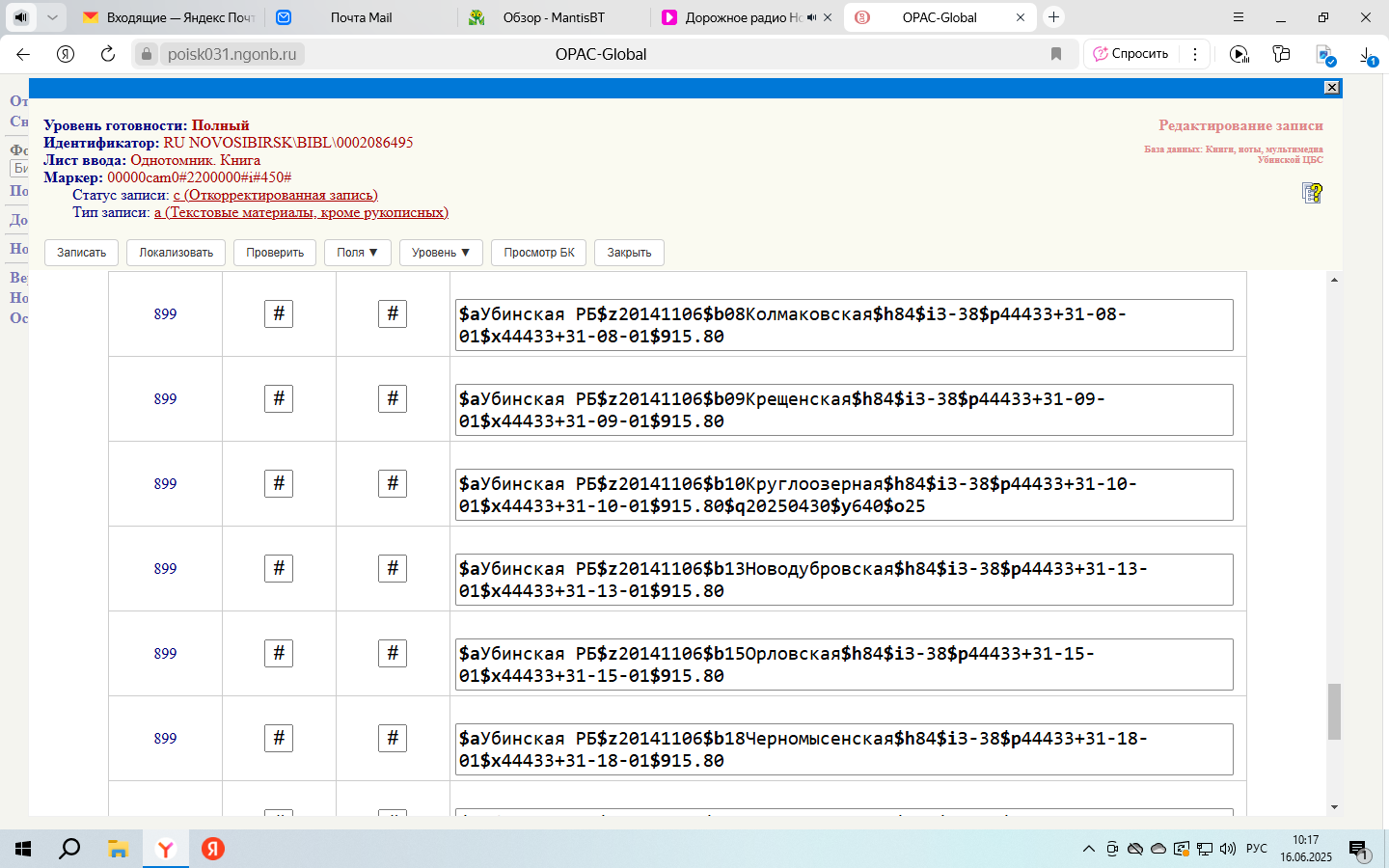
Task: Open the record status link Откорректированная запись
Action: [x=275, y=195]
